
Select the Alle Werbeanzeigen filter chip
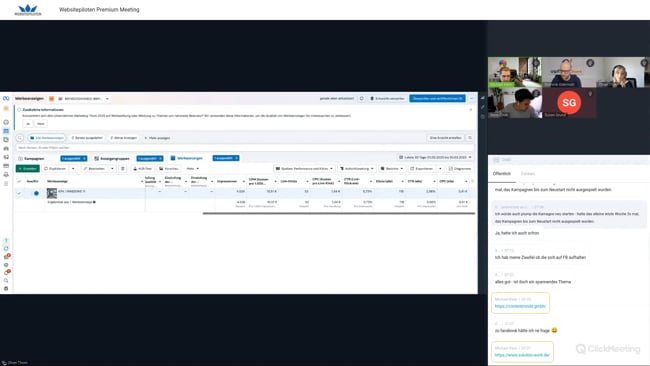(47, 138)
